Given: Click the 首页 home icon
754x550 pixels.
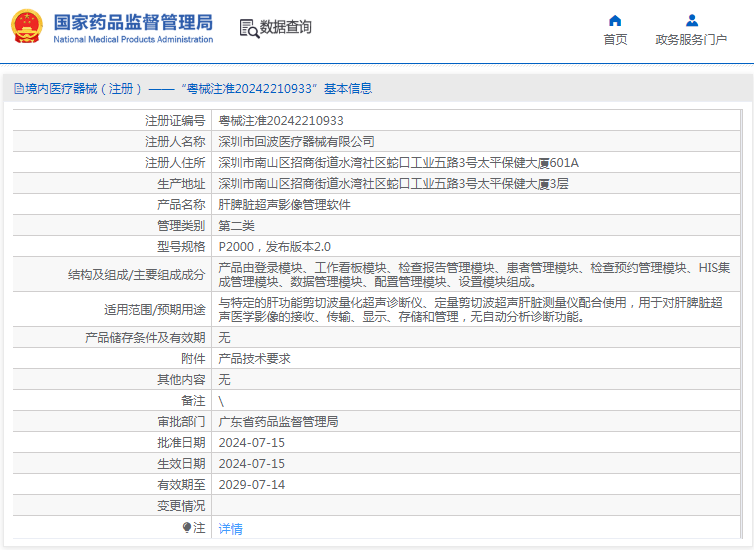Looking at the screenshot, I should coord(615,20).
